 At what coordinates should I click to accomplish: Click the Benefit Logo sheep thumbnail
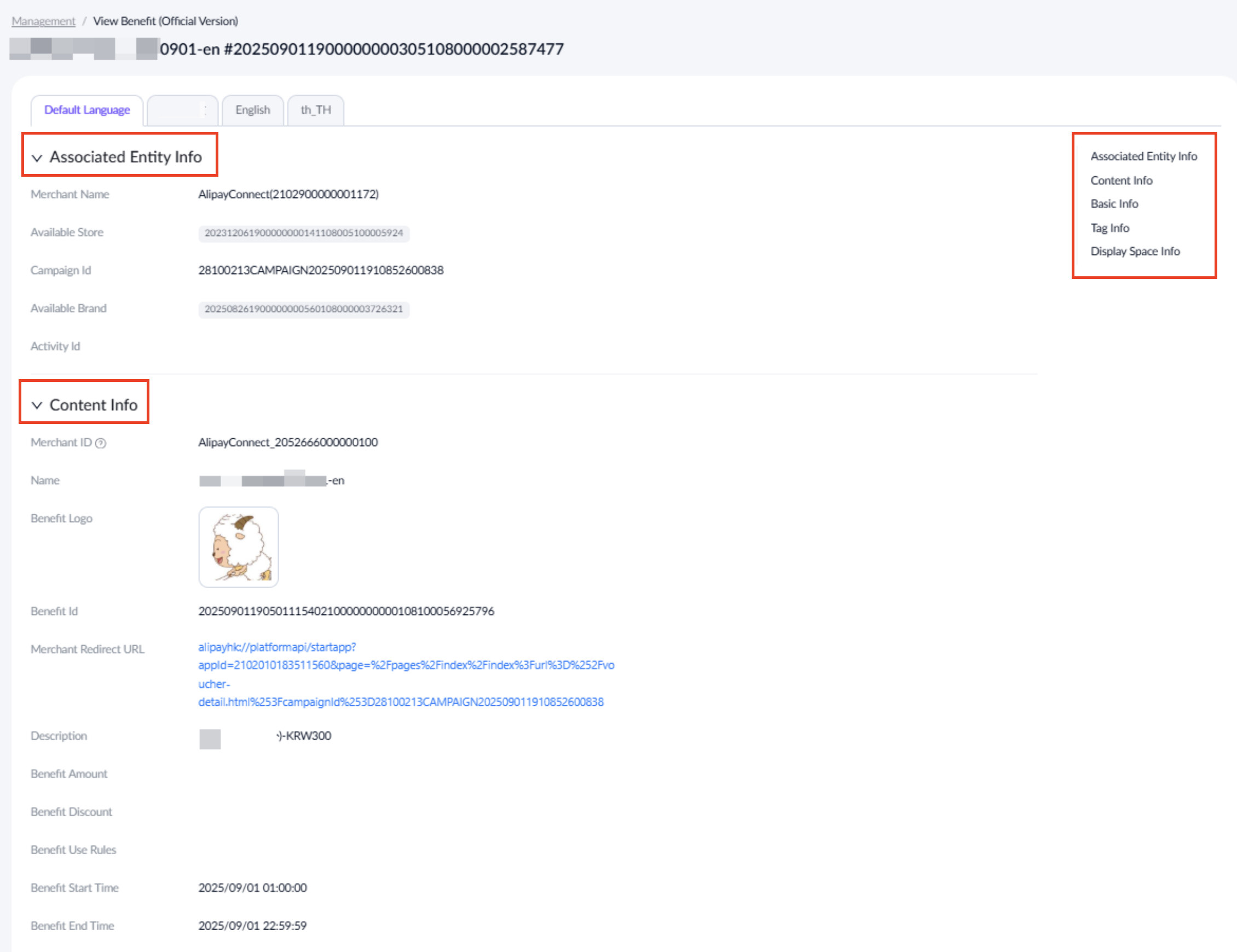[x=239, y=547]
